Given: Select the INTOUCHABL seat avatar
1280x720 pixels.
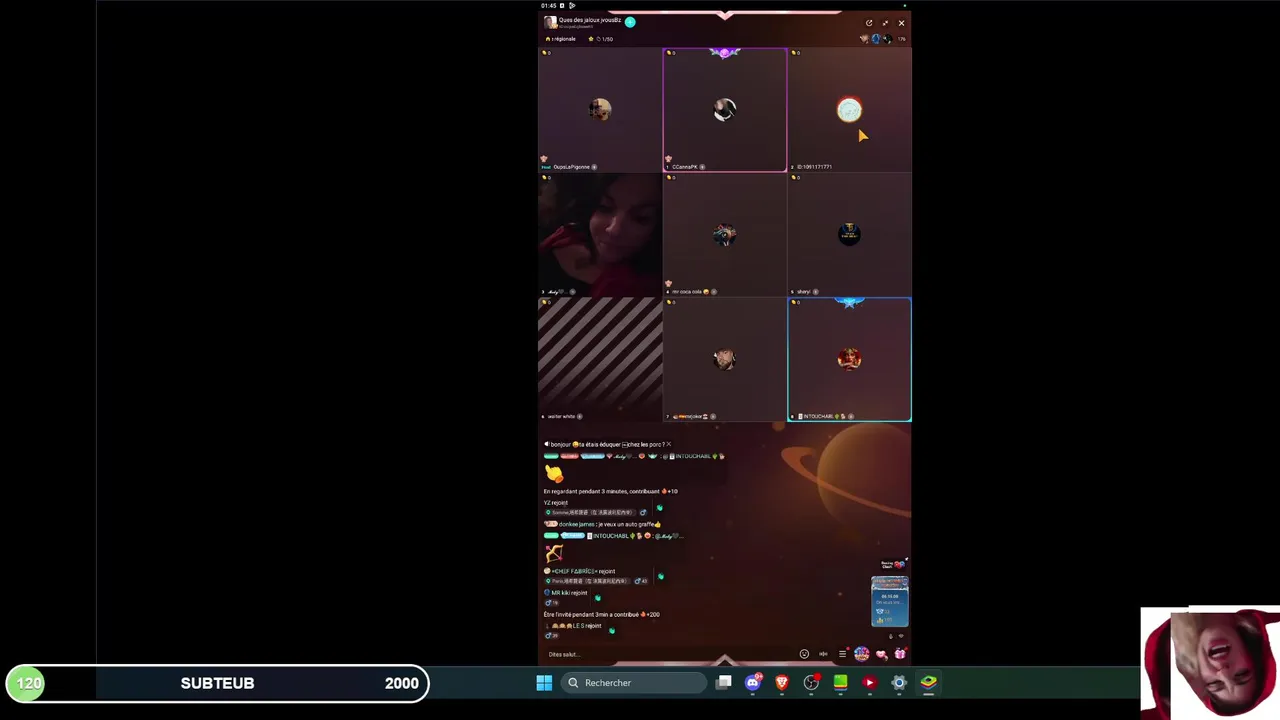Looking at the screenshot, I should [x=849, y=359].
